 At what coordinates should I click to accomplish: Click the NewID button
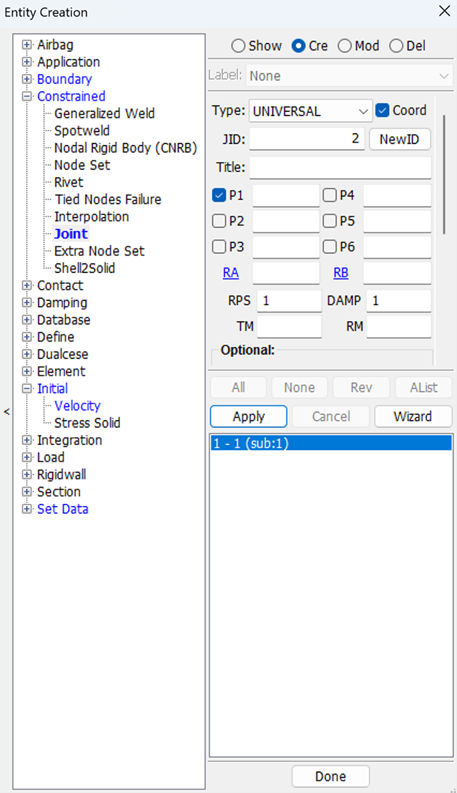(399, 139)
